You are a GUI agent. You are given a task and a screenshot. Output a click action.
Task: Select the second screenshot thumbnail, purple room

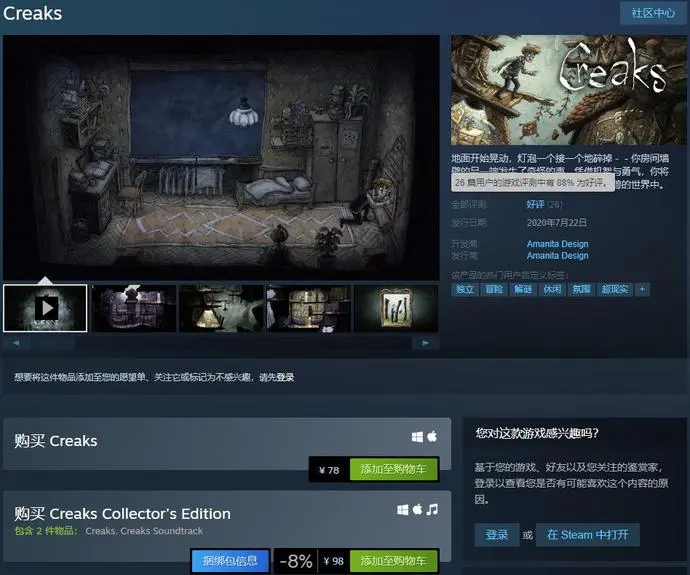(x=134, y=308)
